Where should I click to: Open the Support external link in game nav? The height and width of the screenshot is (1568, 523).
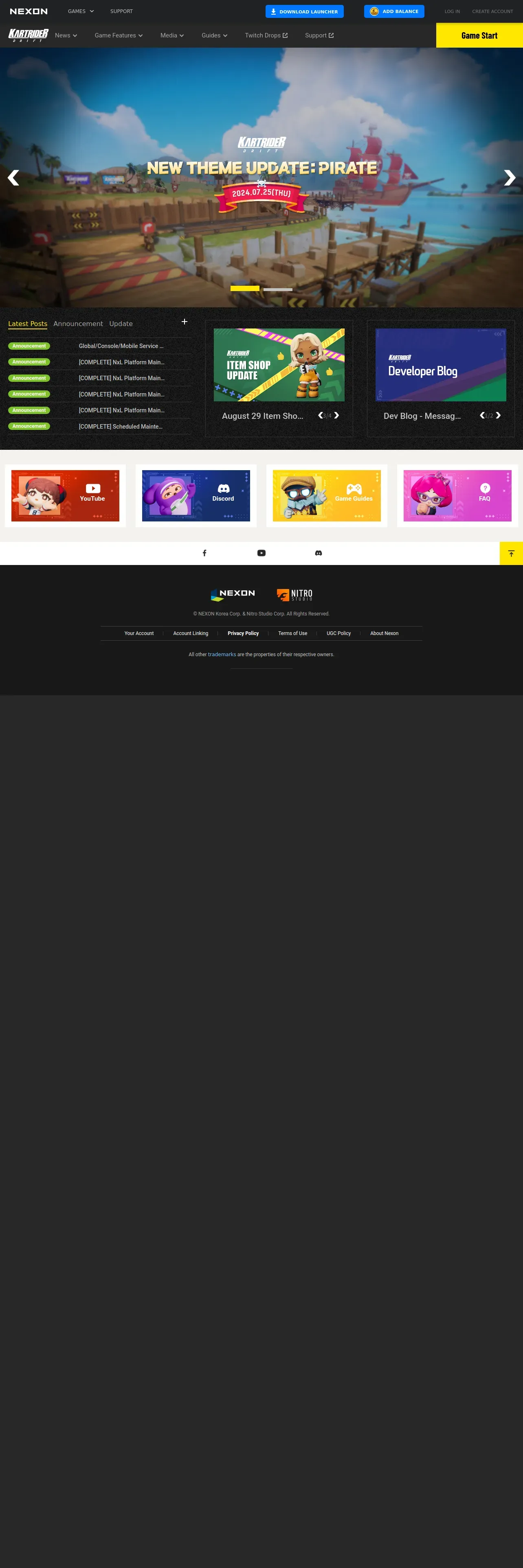click(x=319, y=35)
